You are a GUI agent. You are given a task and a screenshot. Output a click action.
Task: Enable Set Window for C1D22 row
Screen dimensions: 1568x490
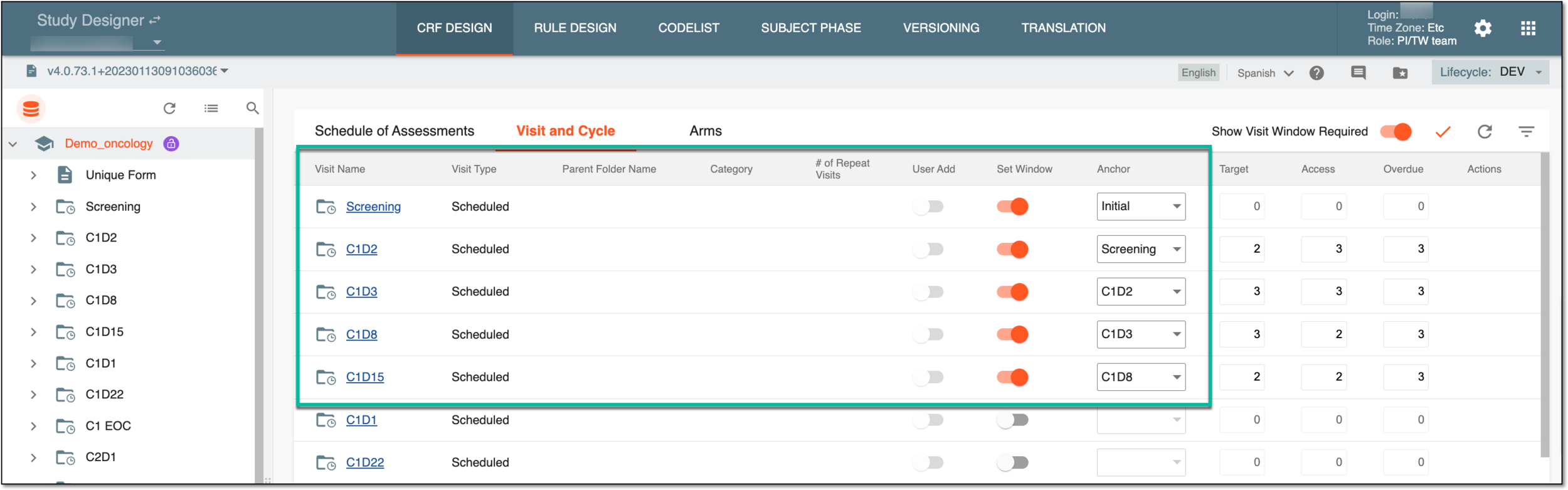tap(1012, 462)
